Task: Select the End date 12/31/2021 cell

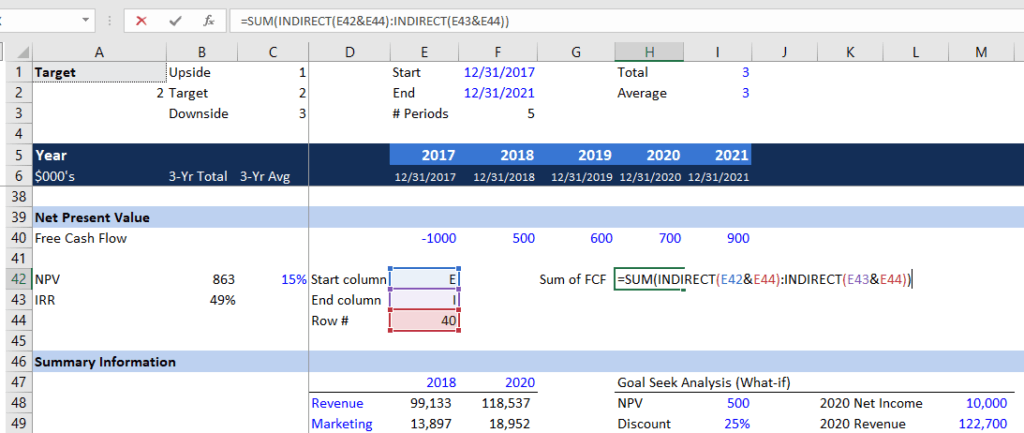Action: (498, 93)
